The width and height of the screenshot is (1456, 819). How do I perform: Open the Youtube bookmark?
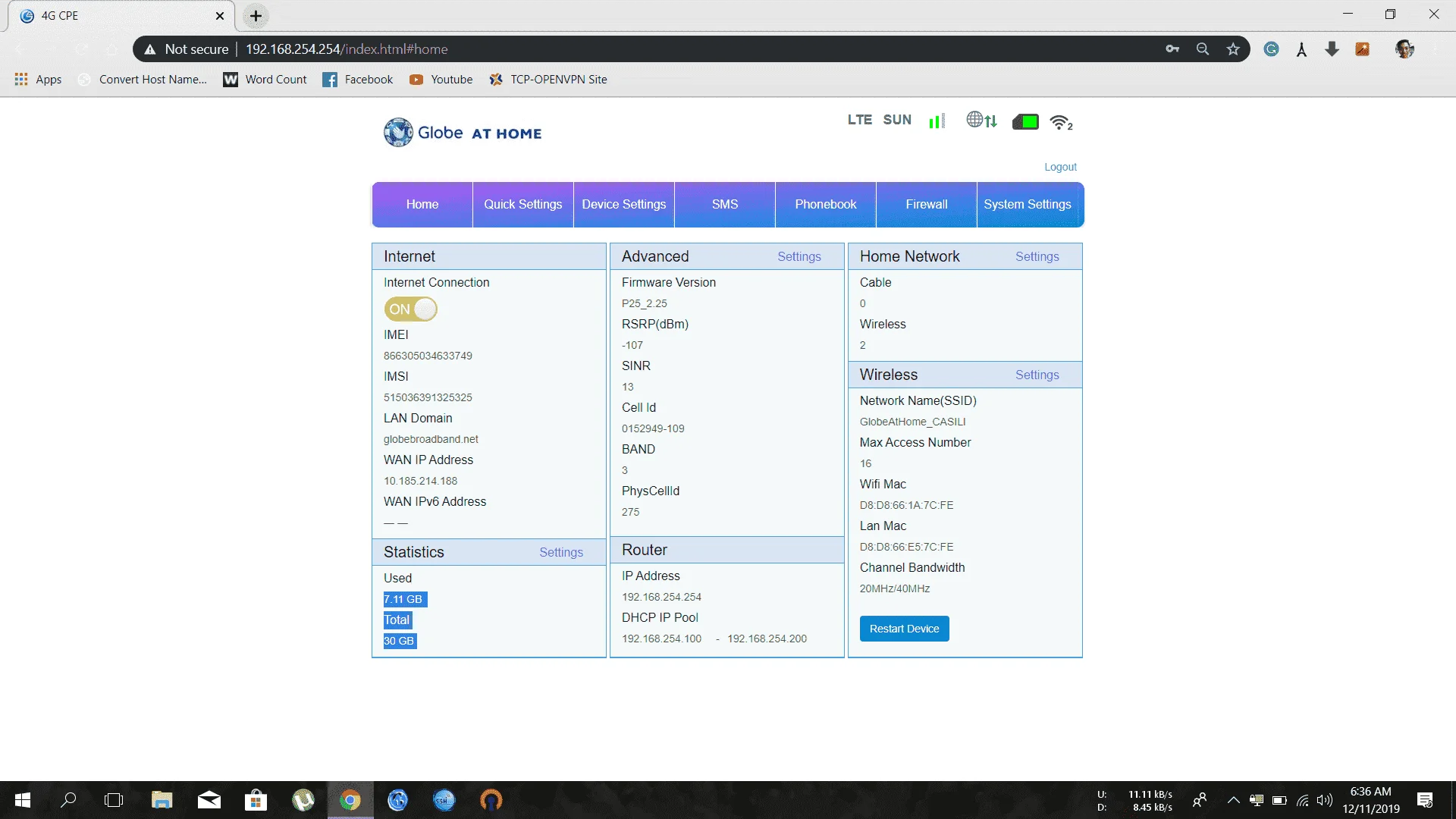tap(441, 79)
